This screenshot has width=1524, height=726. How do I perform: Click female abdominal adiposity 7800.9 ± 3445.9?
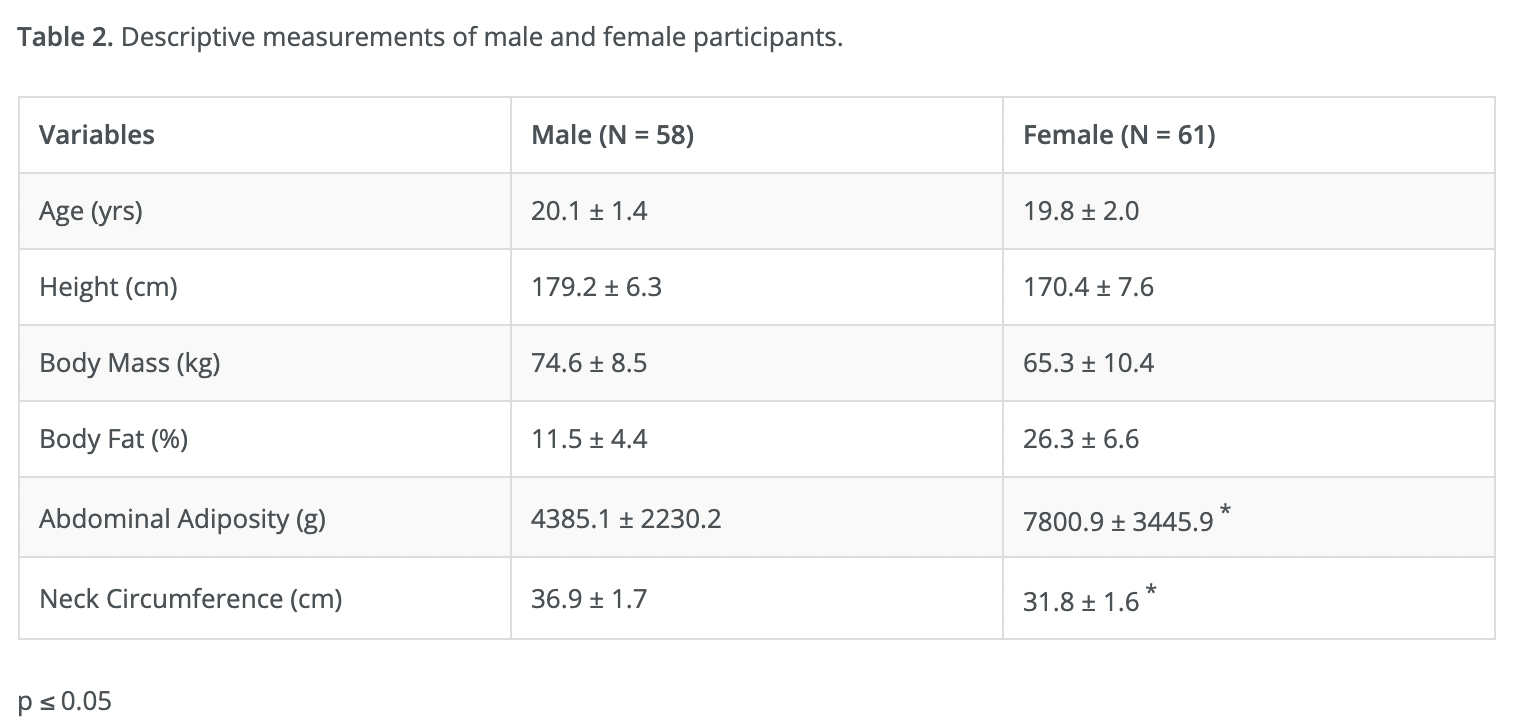(x=1118, y=521)
